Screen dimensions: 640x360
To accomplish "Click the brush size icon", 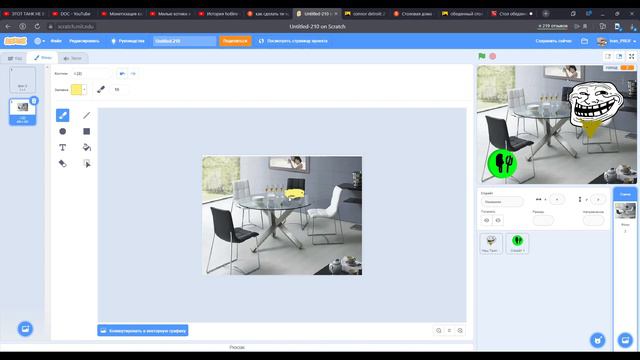I will coord(101,89).
